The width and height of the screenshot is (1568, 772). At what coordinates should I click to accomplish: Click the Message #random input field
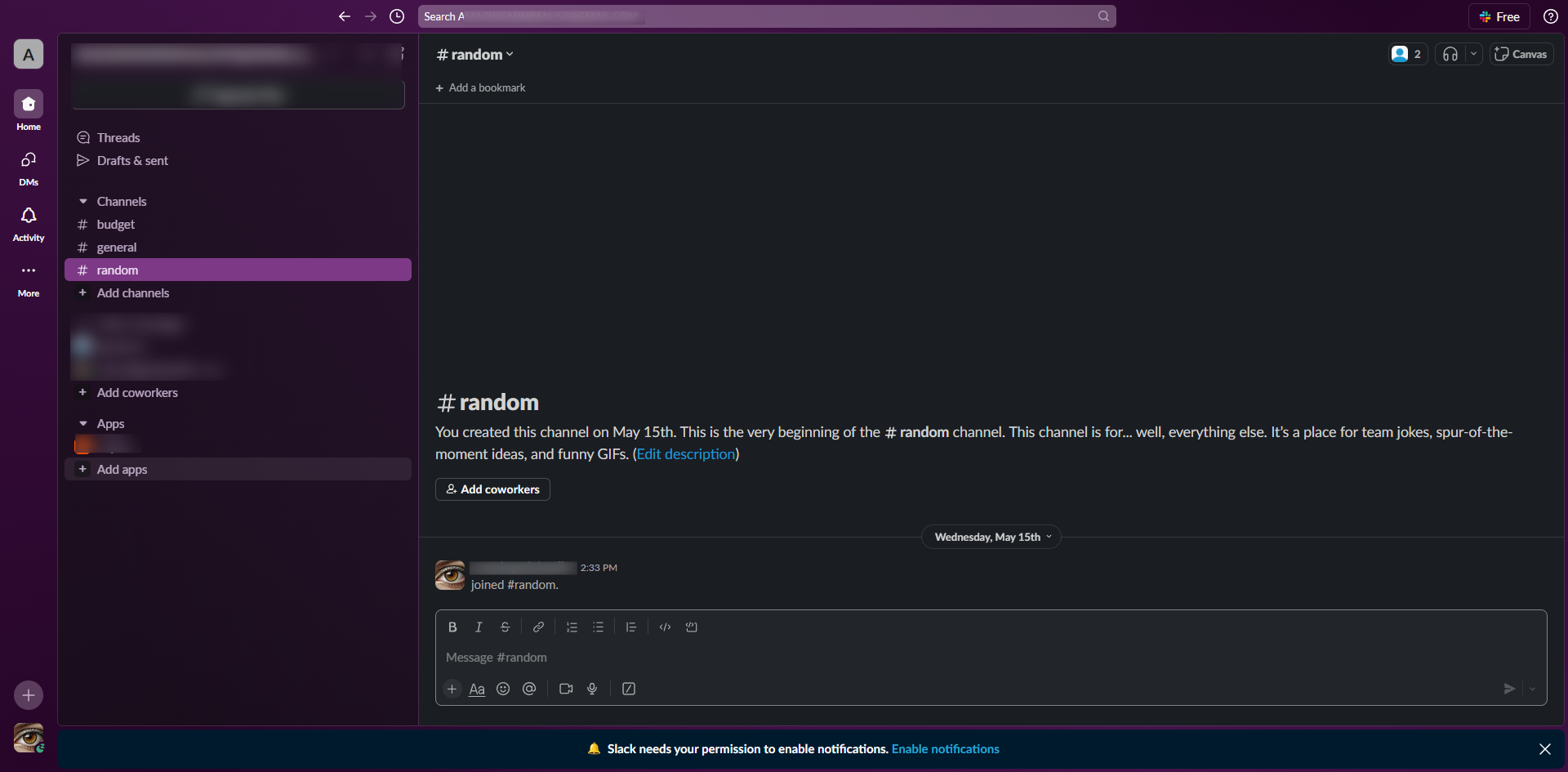click(991, 658)
